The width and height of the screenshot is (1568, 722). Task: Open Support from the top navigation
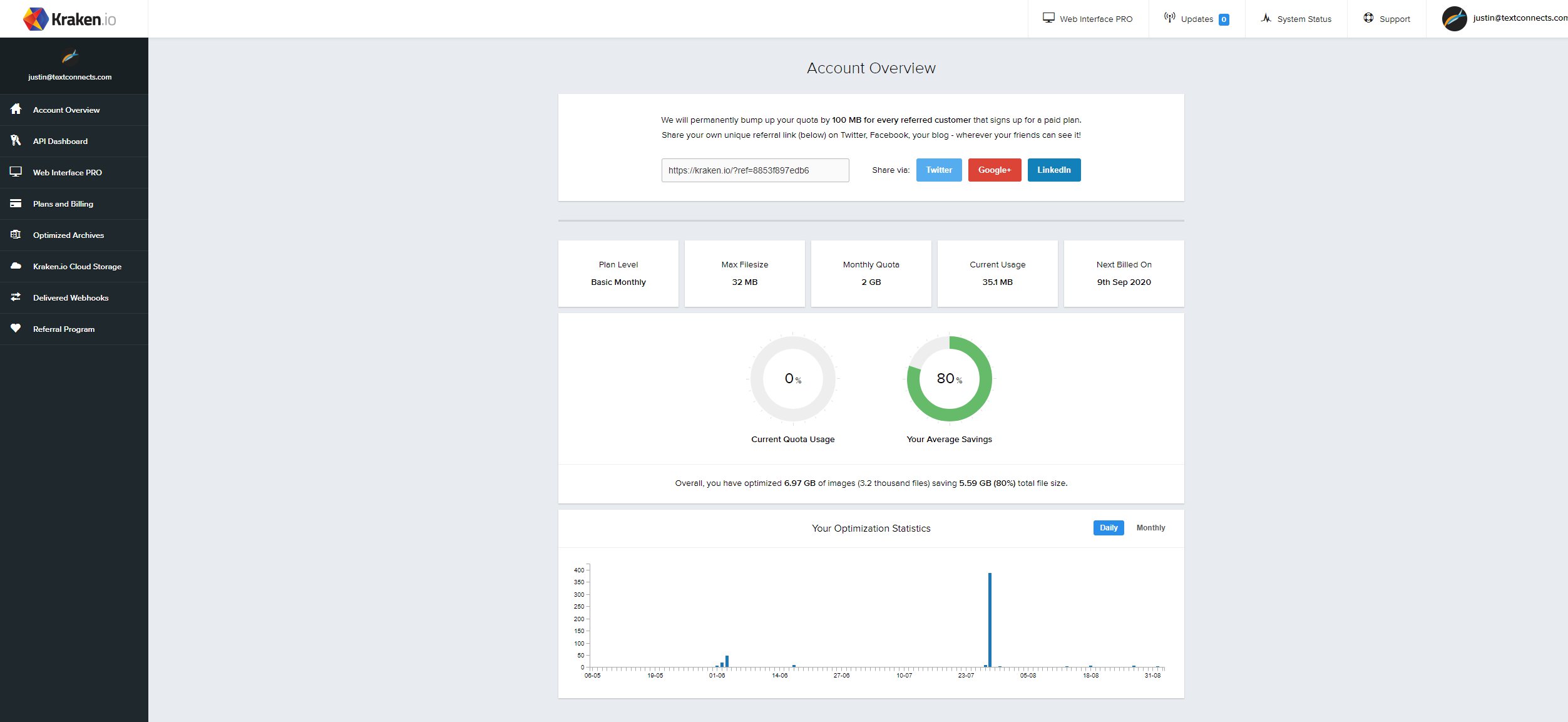[x=1386, y=19]
